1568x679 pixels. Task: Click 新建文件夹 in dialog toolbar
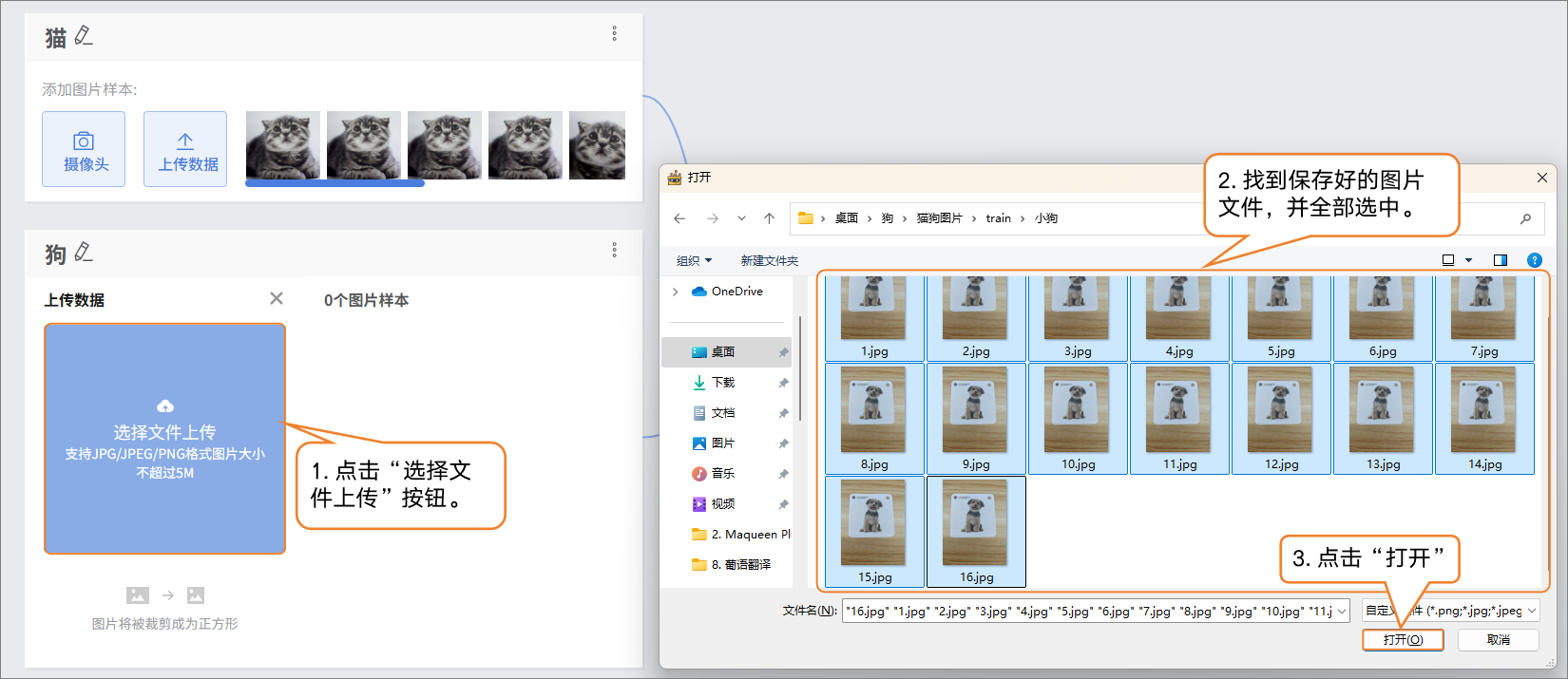click(x=769, y=261)
